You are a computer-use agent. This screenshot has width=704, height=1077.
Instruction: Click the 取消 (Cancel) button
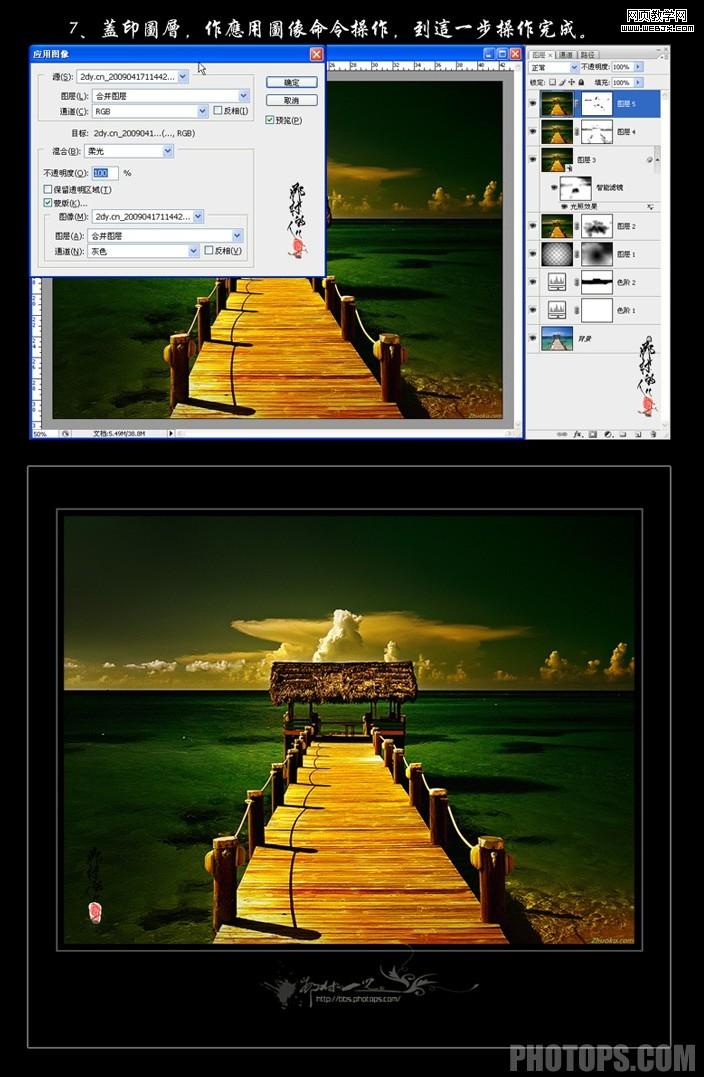point(291,100)
